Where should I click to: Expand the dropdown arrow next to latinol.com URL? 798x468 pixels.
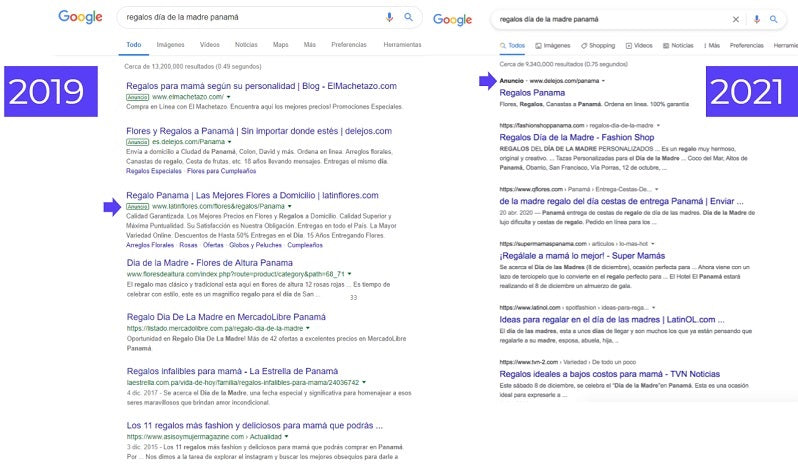coord(653,308)
